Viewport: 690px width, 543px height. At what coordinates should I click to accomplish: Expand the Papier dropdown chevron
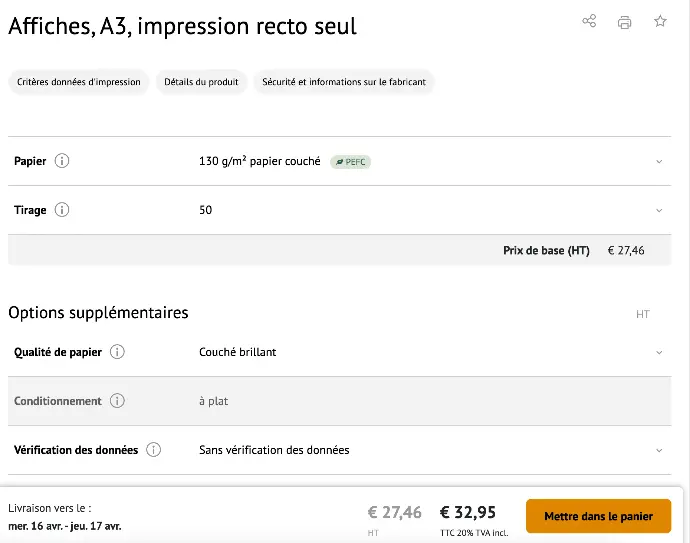pyautogui.click(x=659, y=161)
